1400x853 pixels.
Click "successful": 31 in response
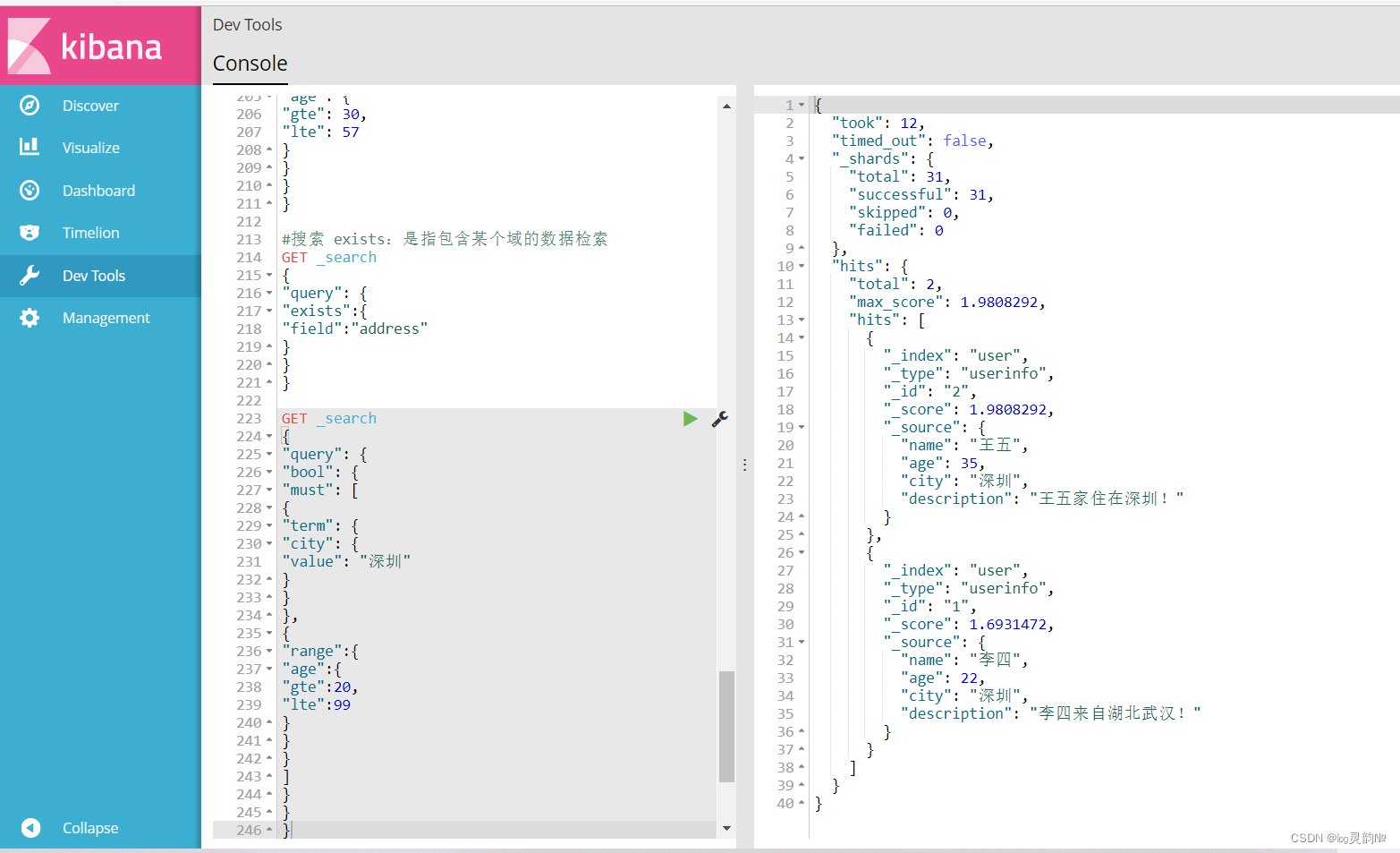921,195
